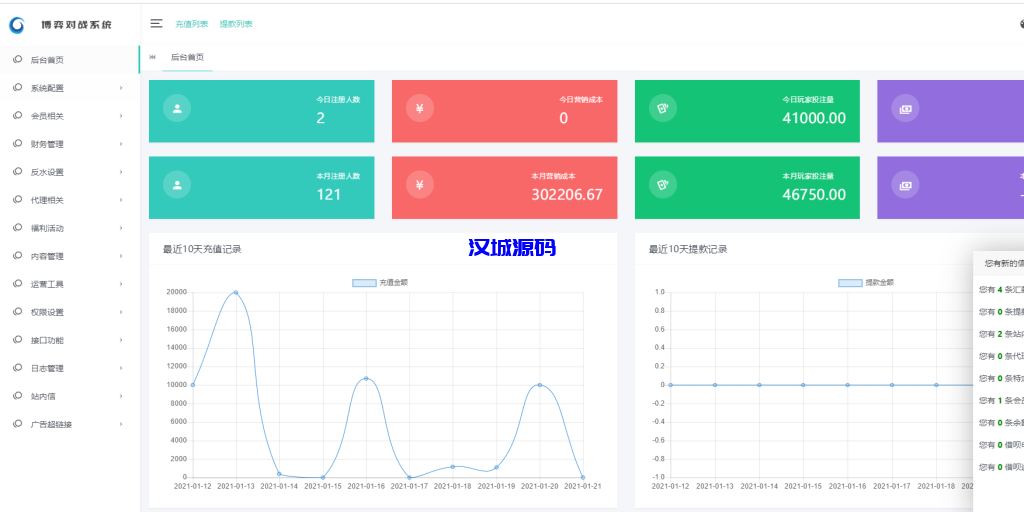Expand the 站内信 chevron arrow
The height and width of the screenshot is (512, 1024).
(121, 396)
